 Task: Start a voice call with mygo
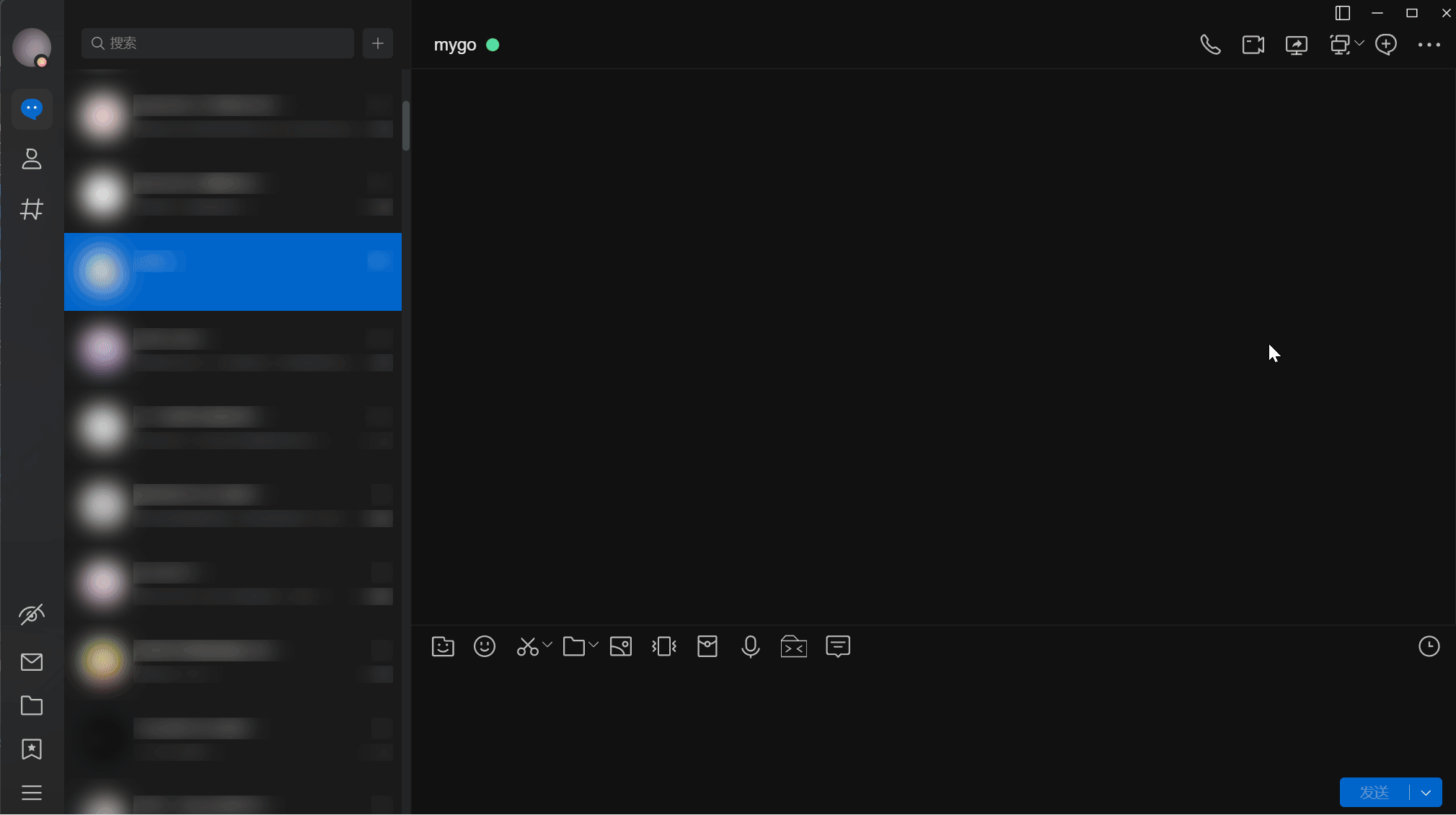click(1210, 45)
